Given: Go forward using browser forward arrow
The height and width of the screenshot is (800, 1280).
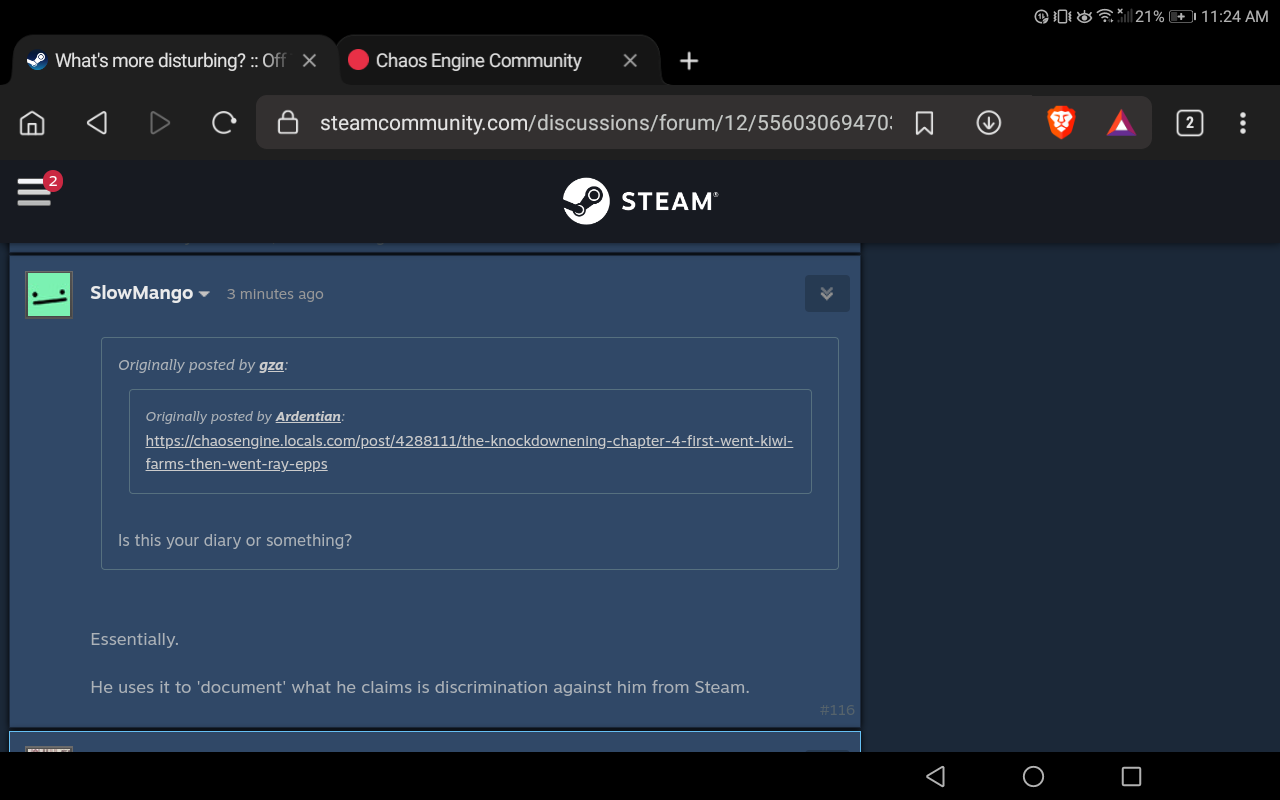Looking at the screenshot, I should click(160, 123).
